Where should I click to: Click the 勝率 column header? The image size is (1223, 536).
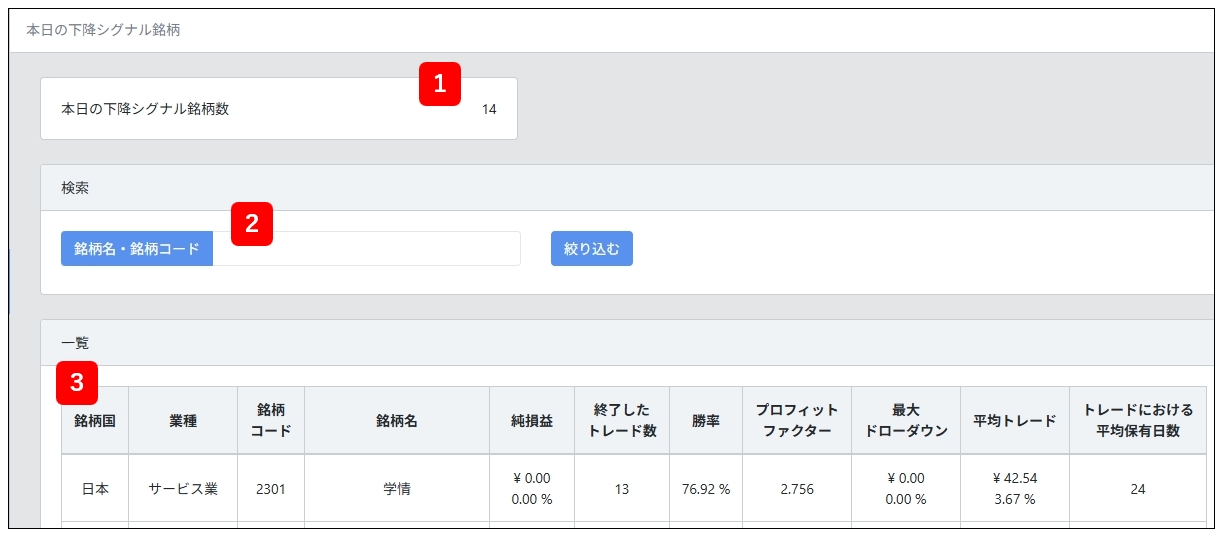(706, 421)
